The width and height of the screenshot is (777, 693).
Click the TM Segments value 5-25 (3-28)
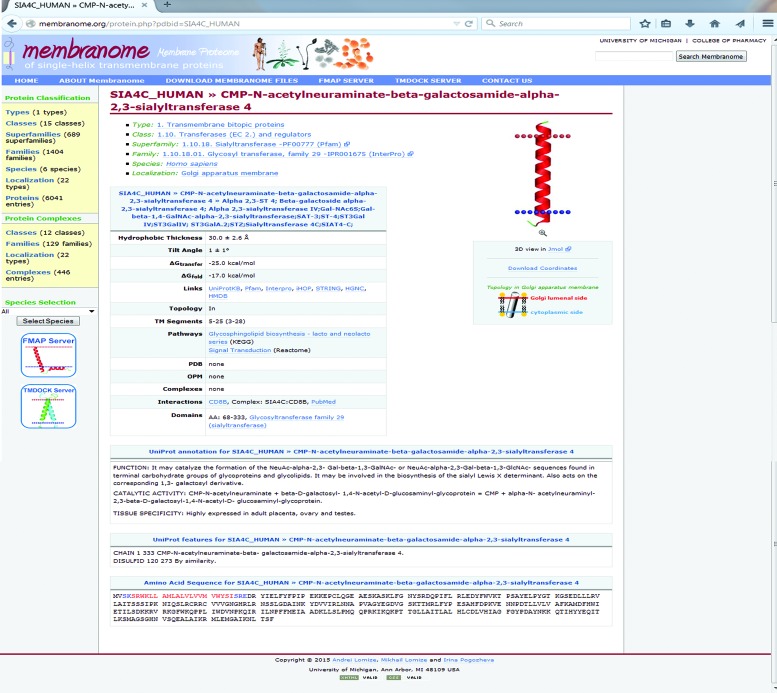tap(227, 321)
